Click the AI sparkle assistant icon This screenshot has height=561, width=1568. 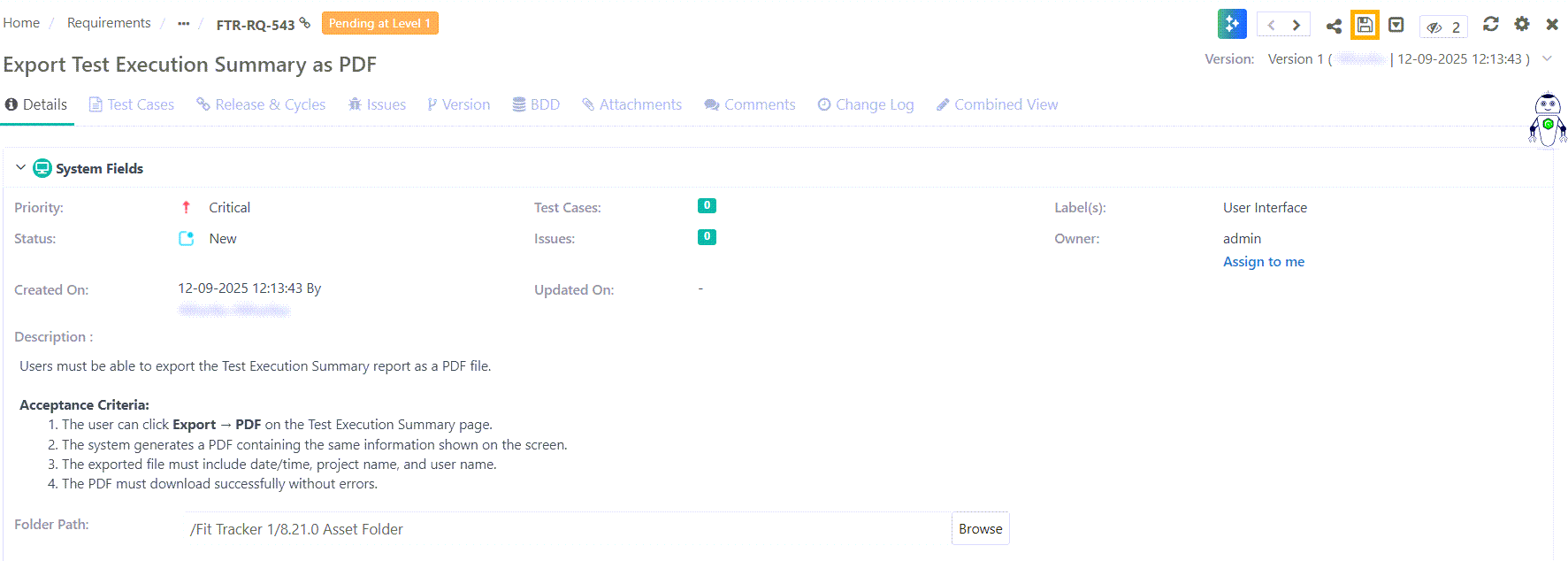[1231, 24]
